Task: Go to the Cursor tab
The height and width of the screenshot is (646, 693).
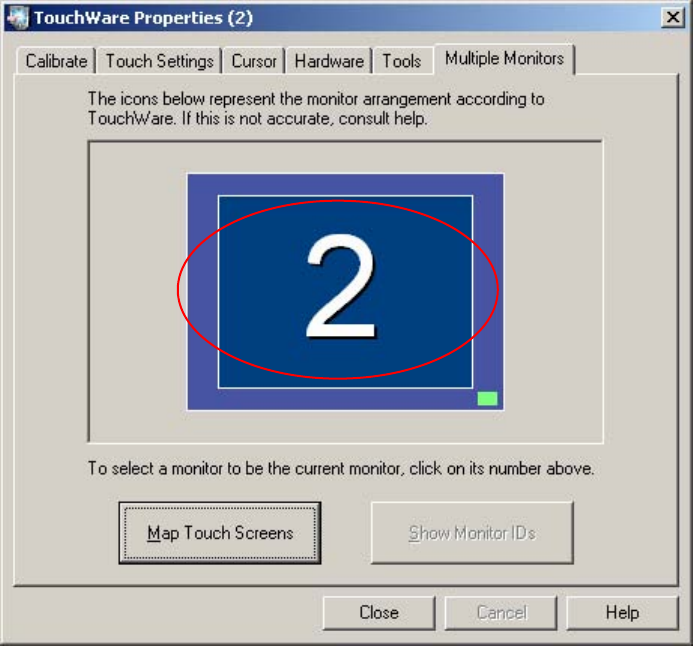Action: (x=254, y=61)
